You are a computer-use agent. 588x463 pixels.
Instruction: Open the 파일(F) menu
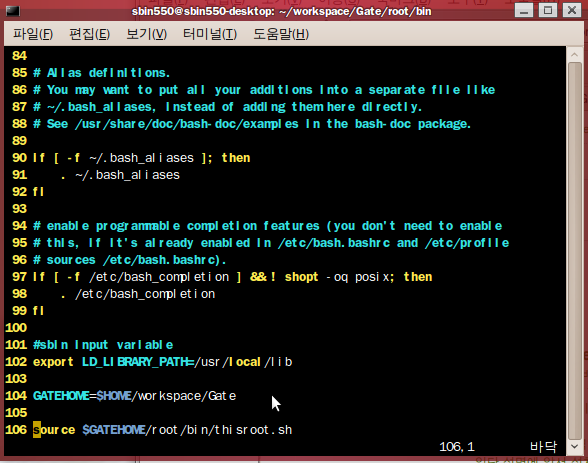point(33,34)
